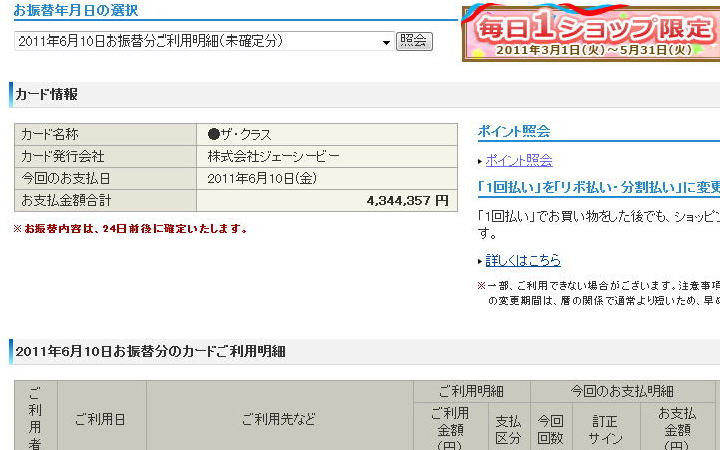The width and height of the screenshot is (720, 450).
Task: Click the 「1回払い」を「リボ払い・分割払い」に変更 heading
Action: click(599, 187)
